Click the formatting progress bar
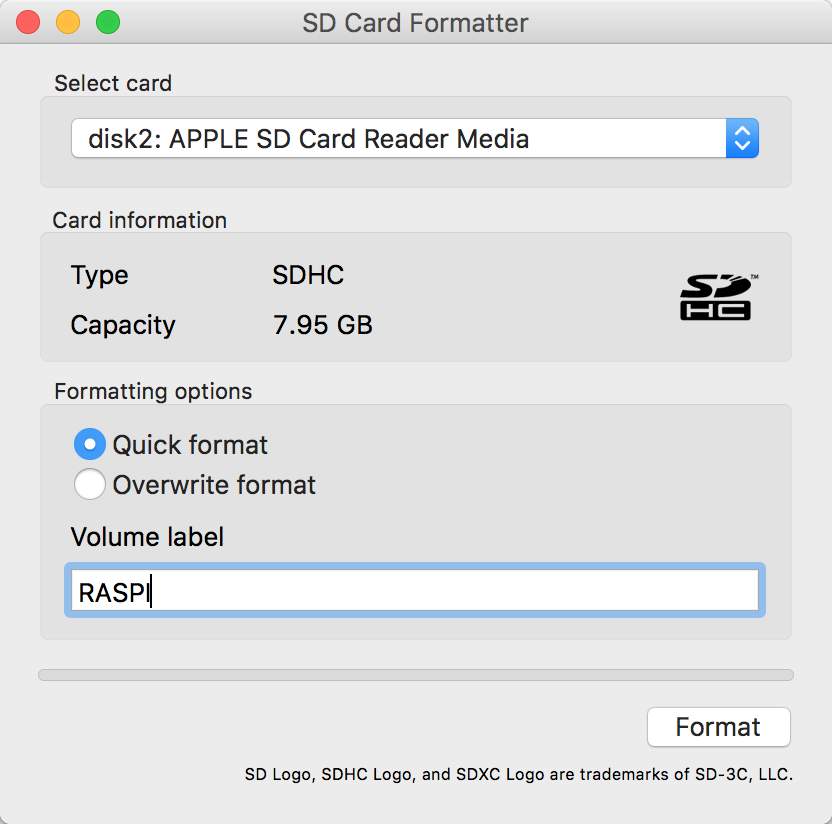The height and width of the screenshot is (824, 832). (x=415, y=675)
